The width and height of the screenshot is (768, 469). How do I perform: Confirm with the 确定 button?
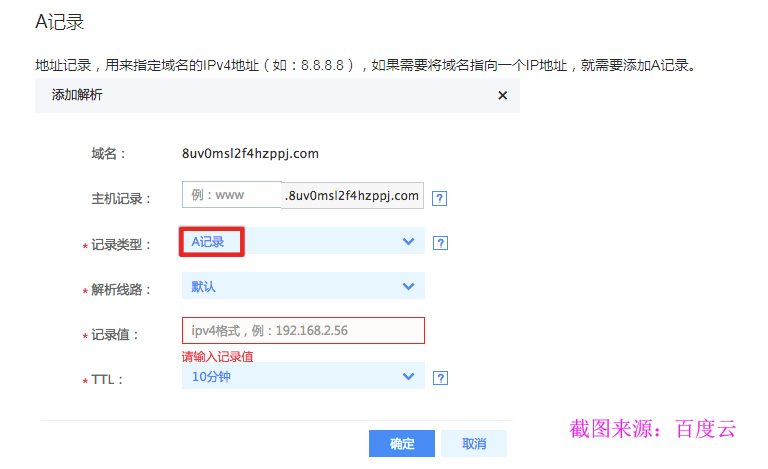[x=402, y=444]
